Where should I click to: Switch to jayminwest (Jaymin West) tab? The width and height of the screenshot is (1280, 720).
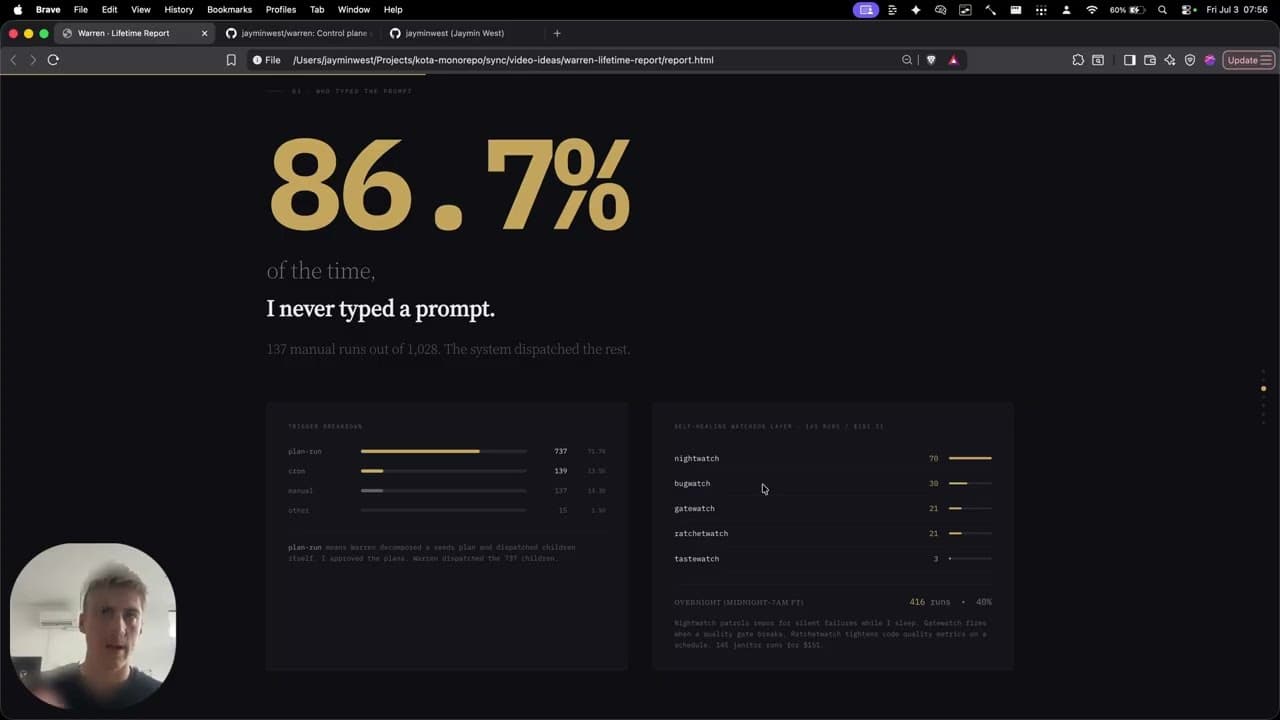[454, 33]
